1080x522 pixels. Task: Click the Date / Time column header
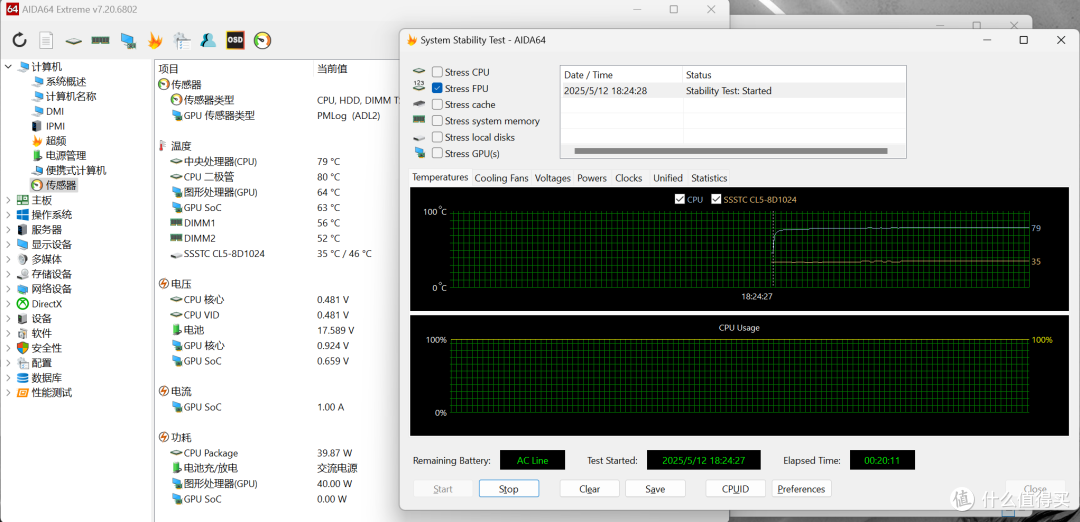tap(621, 74)
